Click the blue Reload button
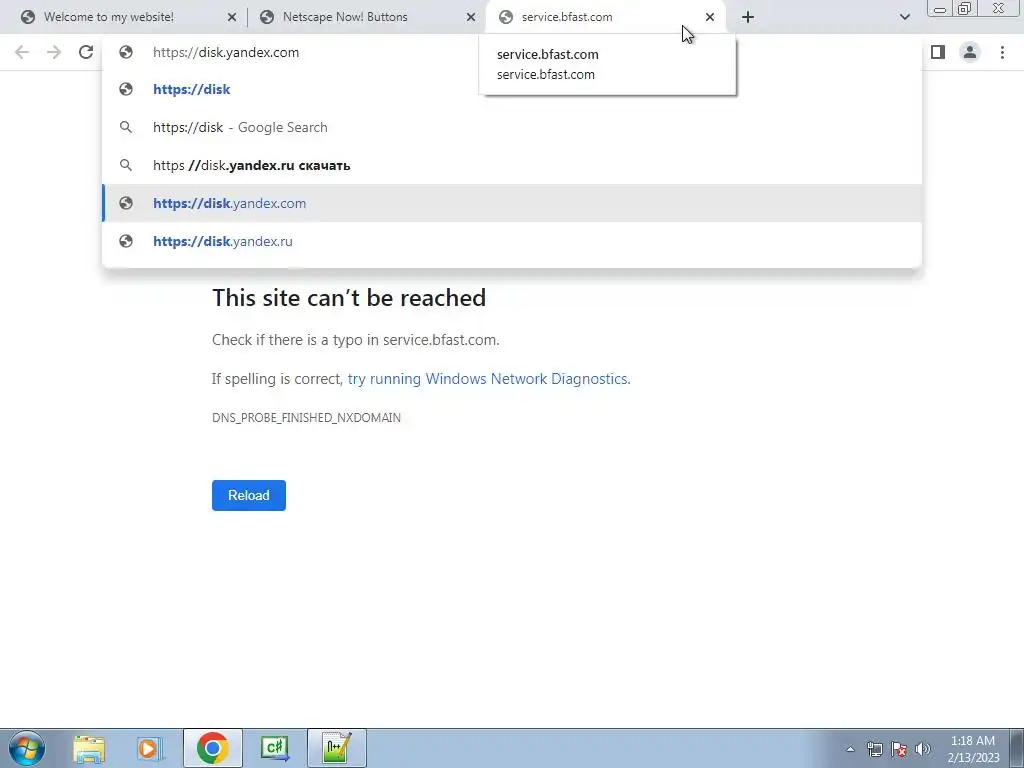The image size is (1024, 768). (x=249, y=495)
